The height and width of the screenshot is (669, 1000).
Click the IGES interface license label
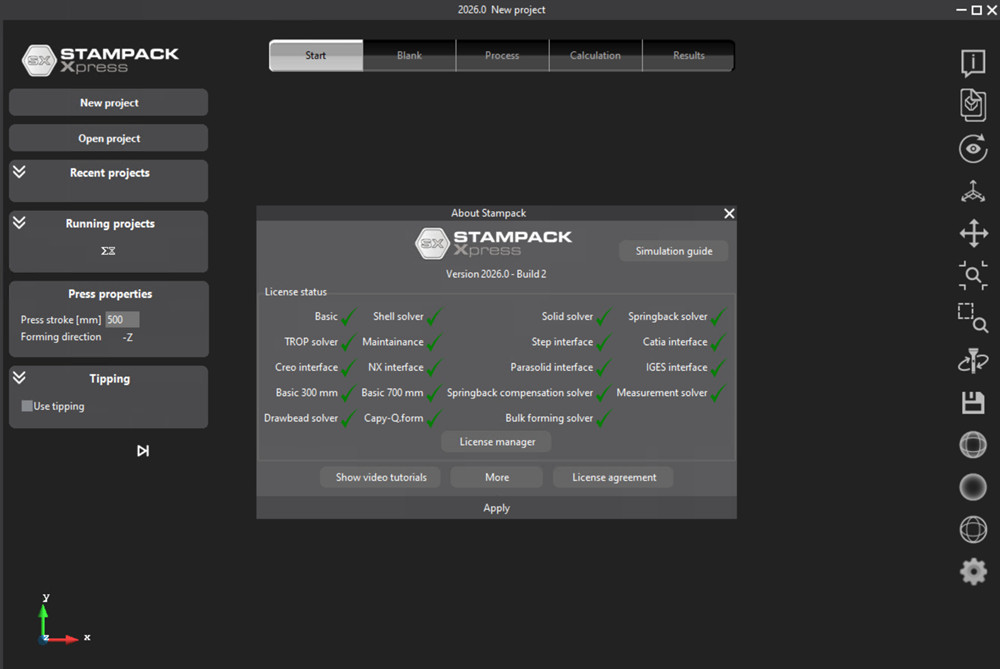pos(676,367)
